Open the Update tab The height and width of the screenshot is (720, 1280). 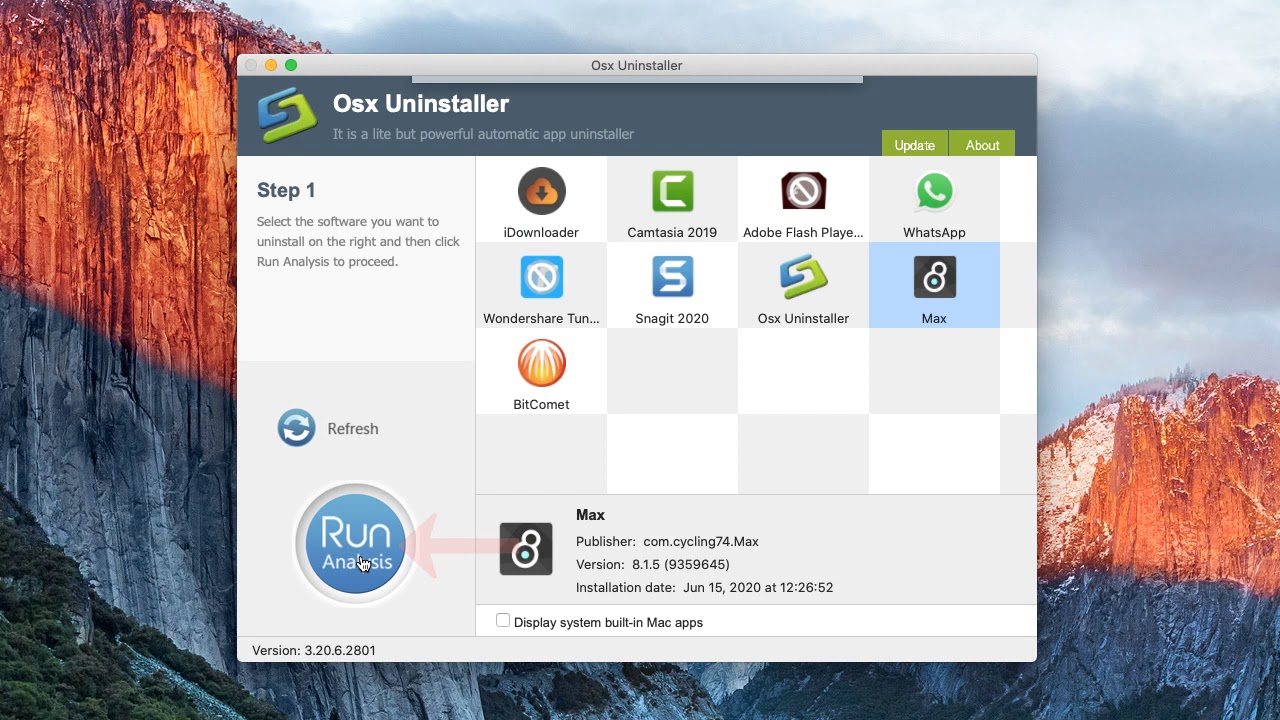tap(915, 144)
